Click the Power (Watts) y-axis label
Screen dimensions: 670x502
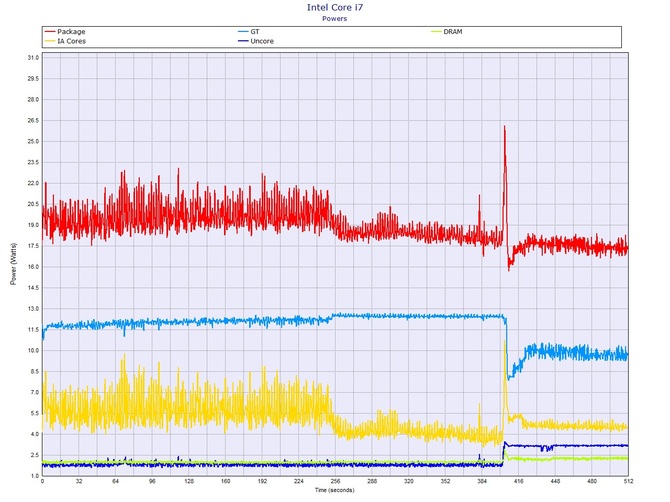(x=13, y=264)
